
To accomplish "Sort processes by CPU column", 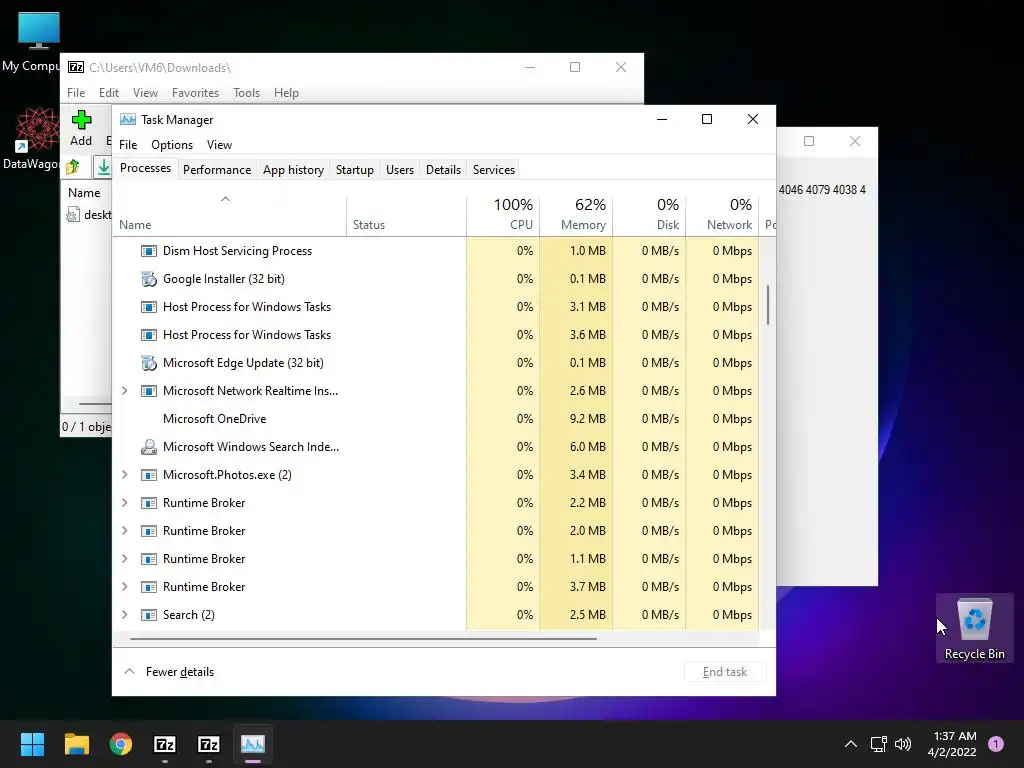I will coord(504,215).
